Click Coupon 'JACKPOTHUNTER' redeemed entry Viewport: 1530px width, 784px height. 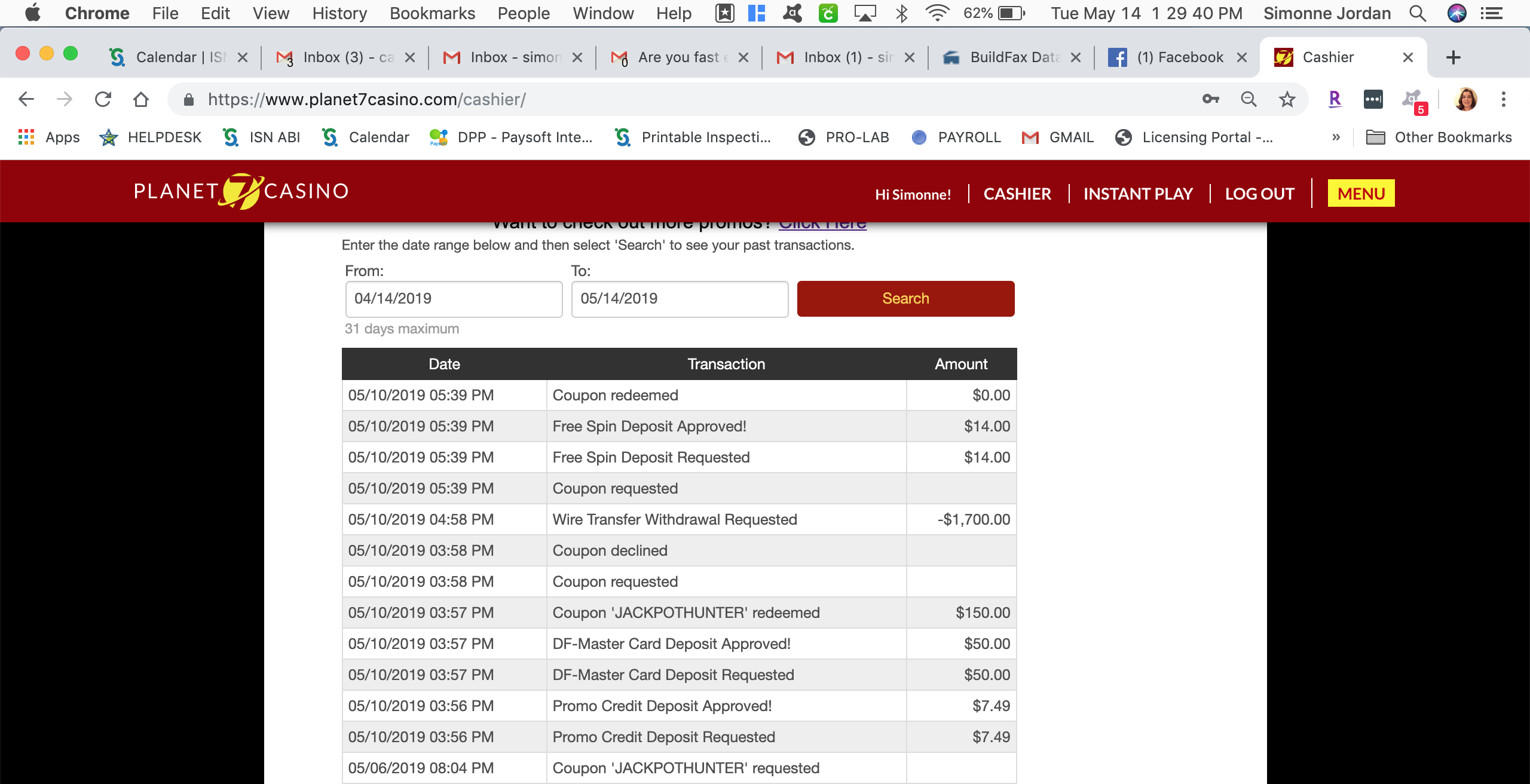[x=686, y=612]
